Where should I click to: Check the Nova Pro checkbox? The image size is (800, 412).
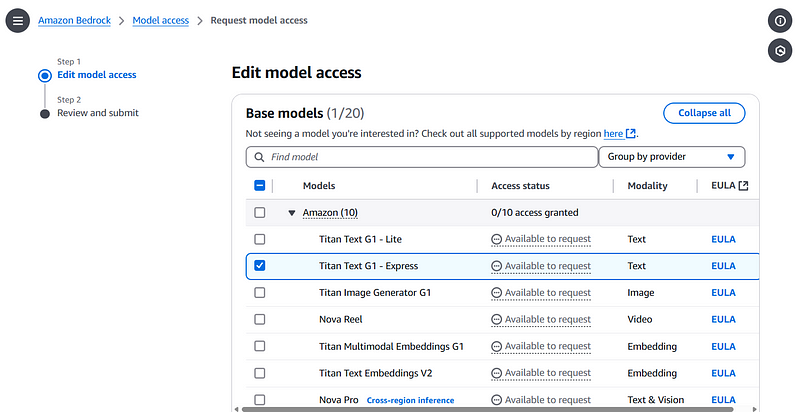(x=260, y=400)
